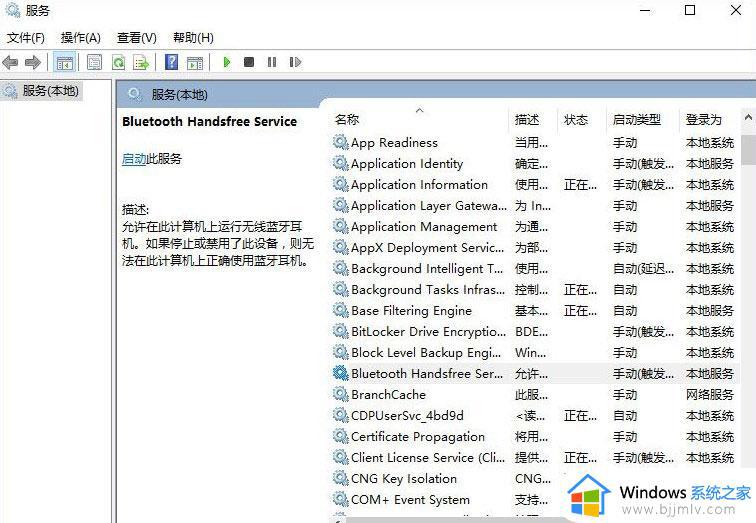Viewport: 756px width, 523px height.
Task: Click gear icon of AppX Deployment Service
Action: (x=341, y=247)
